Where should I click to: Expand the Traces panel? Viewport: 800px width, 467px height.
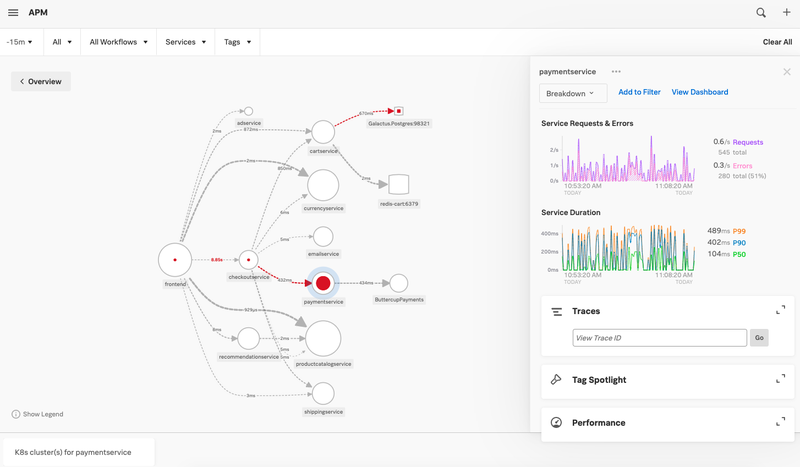[781, 310]
